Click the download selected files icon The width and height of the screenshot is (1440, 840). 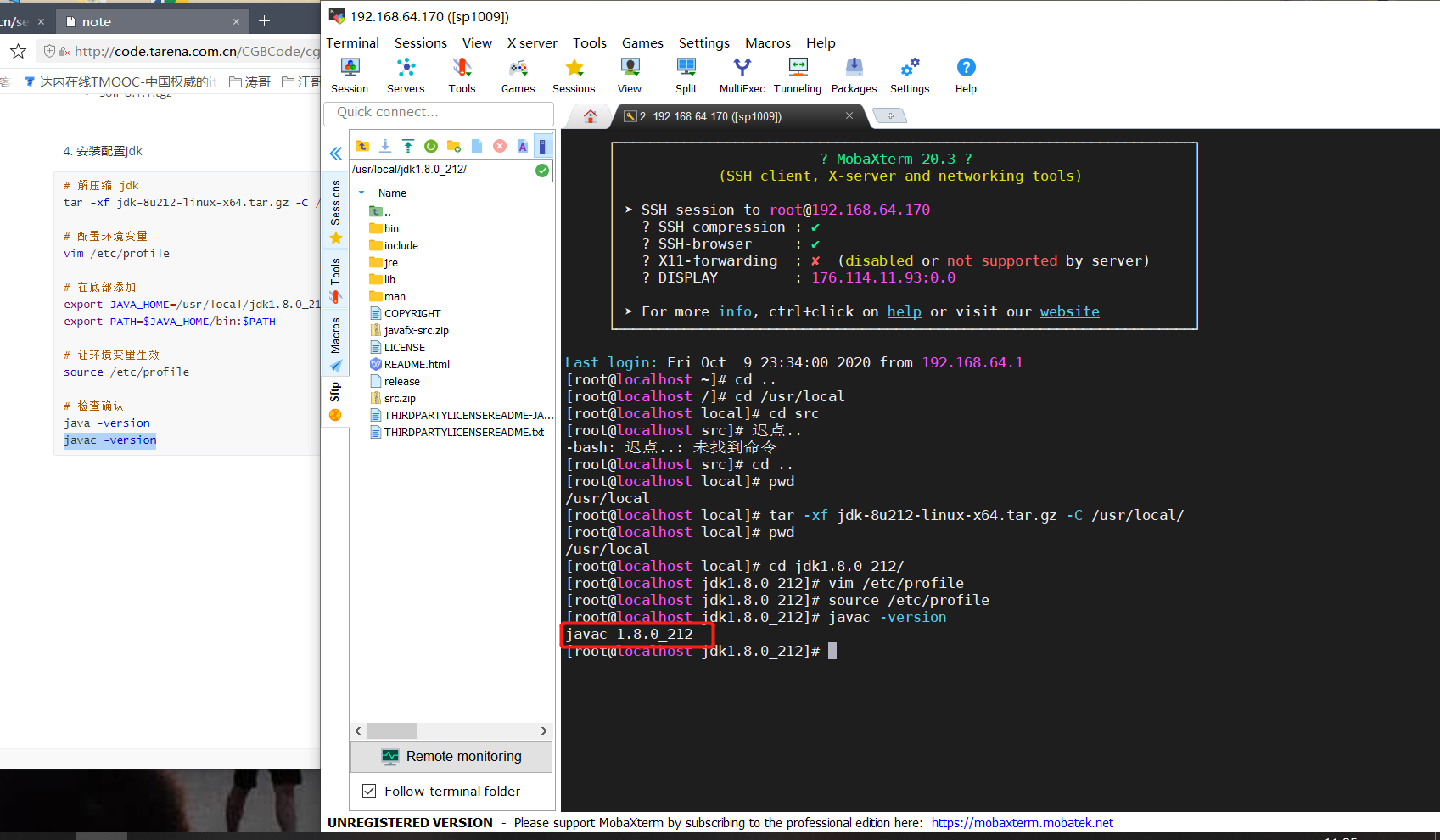(385, 146)
